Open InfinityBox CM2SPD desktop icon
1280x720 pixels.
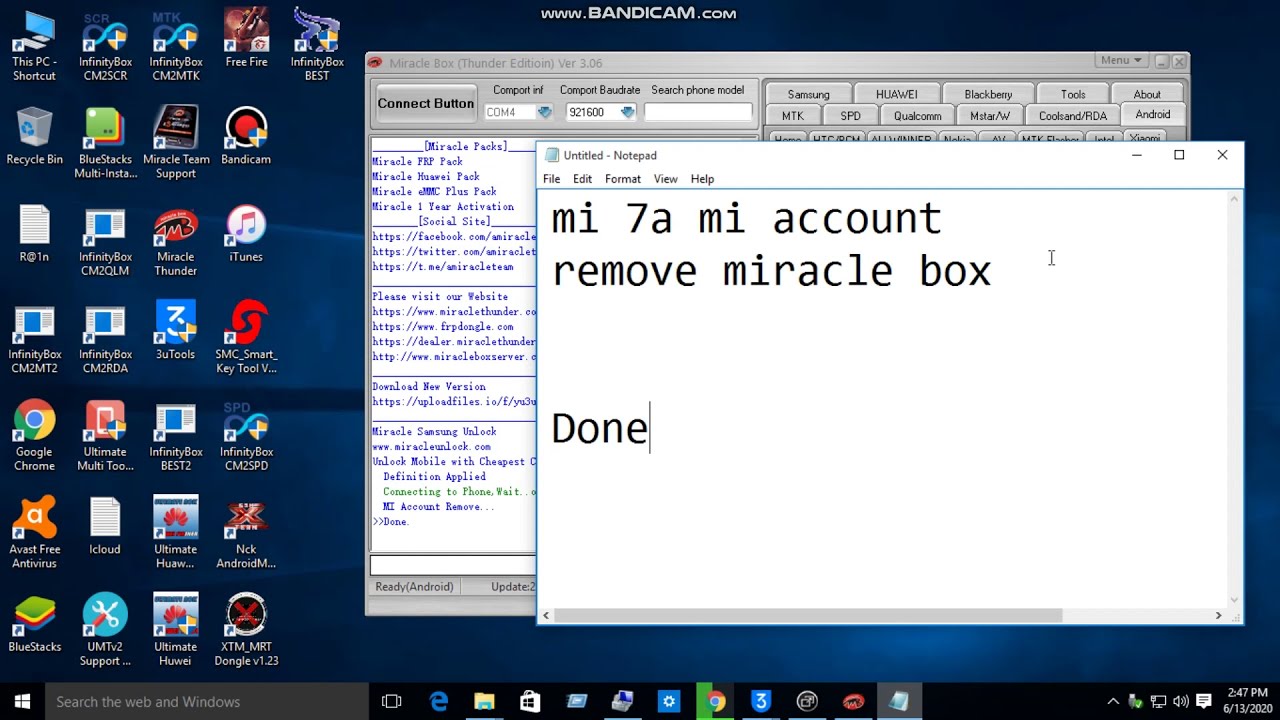[246, 436]
